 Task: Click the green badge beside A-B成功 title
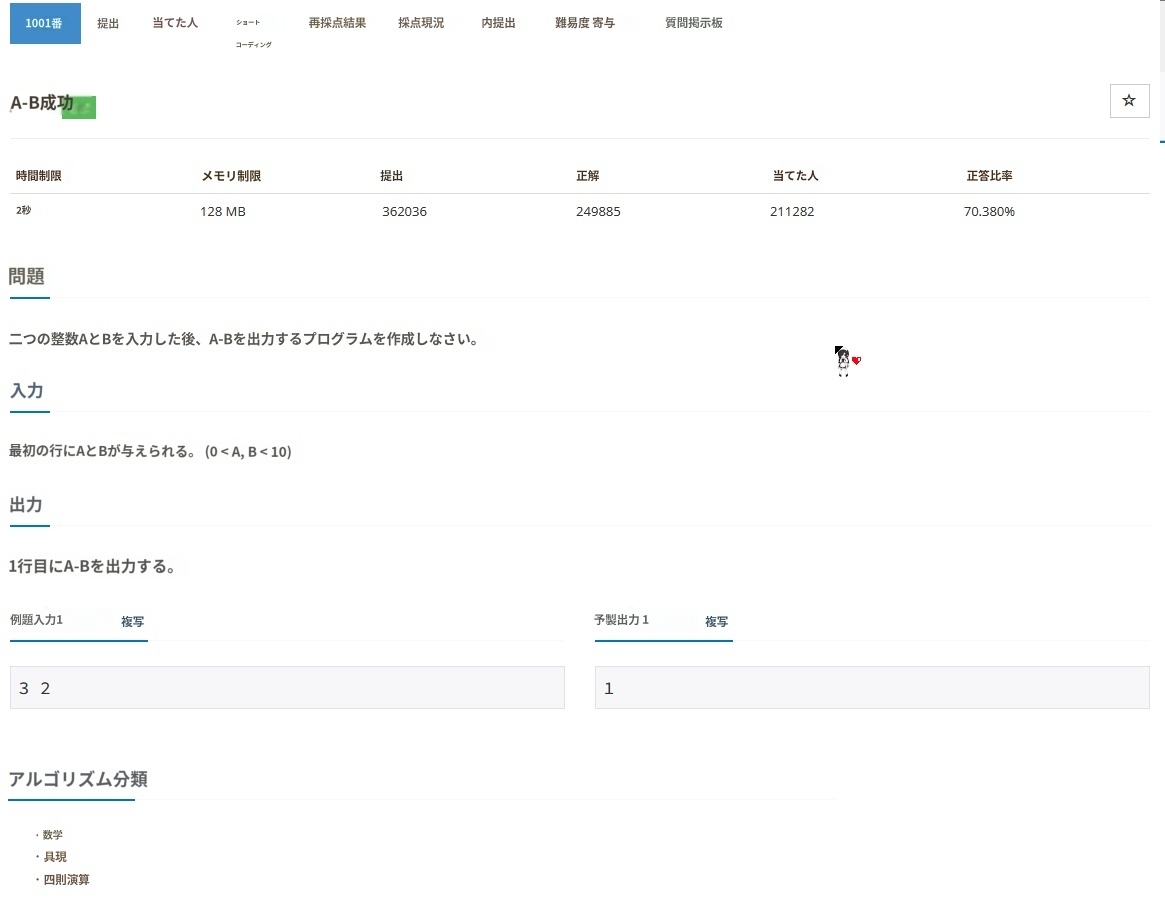tap(79, 108)
